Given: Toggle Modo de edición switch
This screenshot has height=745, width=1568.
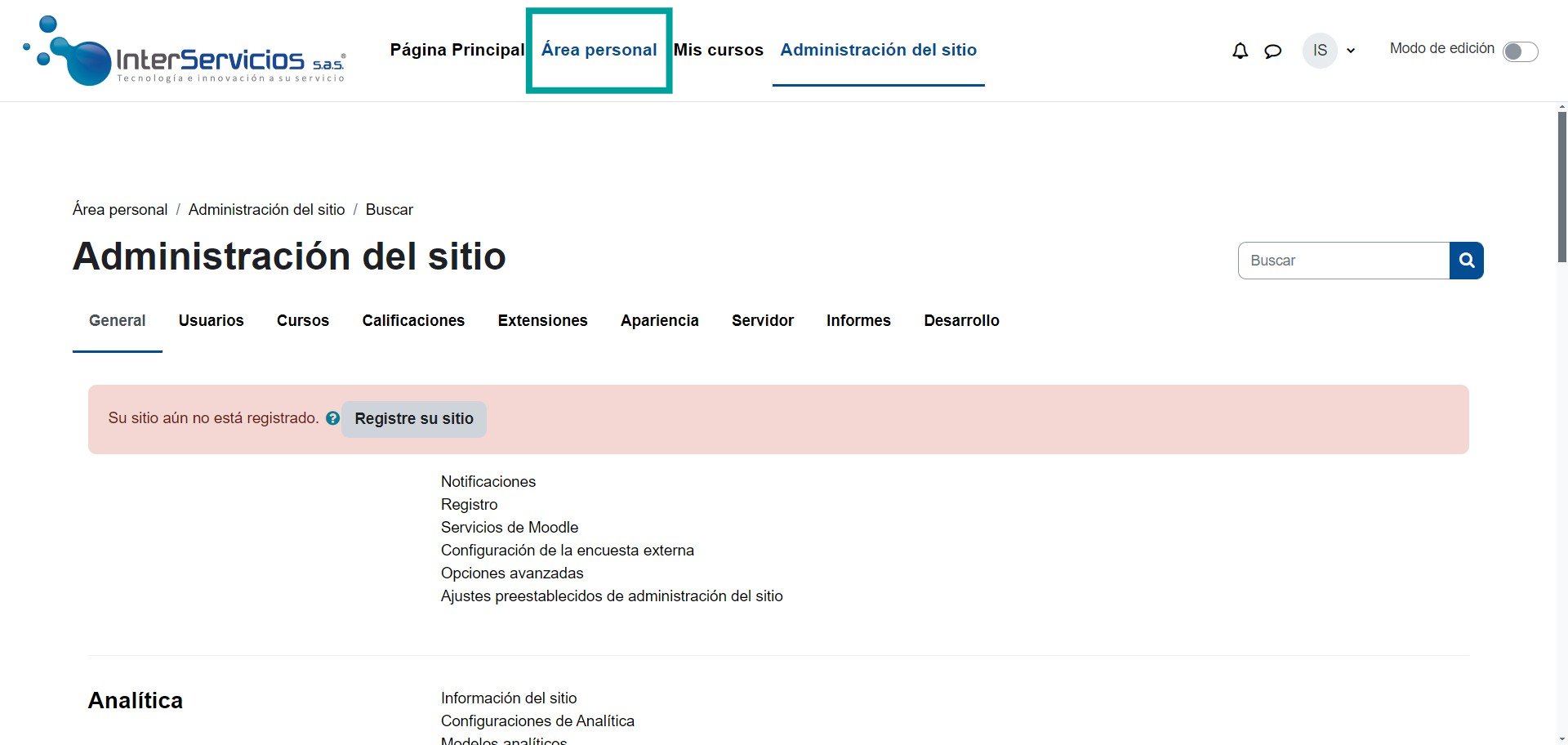Looking at the screenshot, I should (1519, 51).
